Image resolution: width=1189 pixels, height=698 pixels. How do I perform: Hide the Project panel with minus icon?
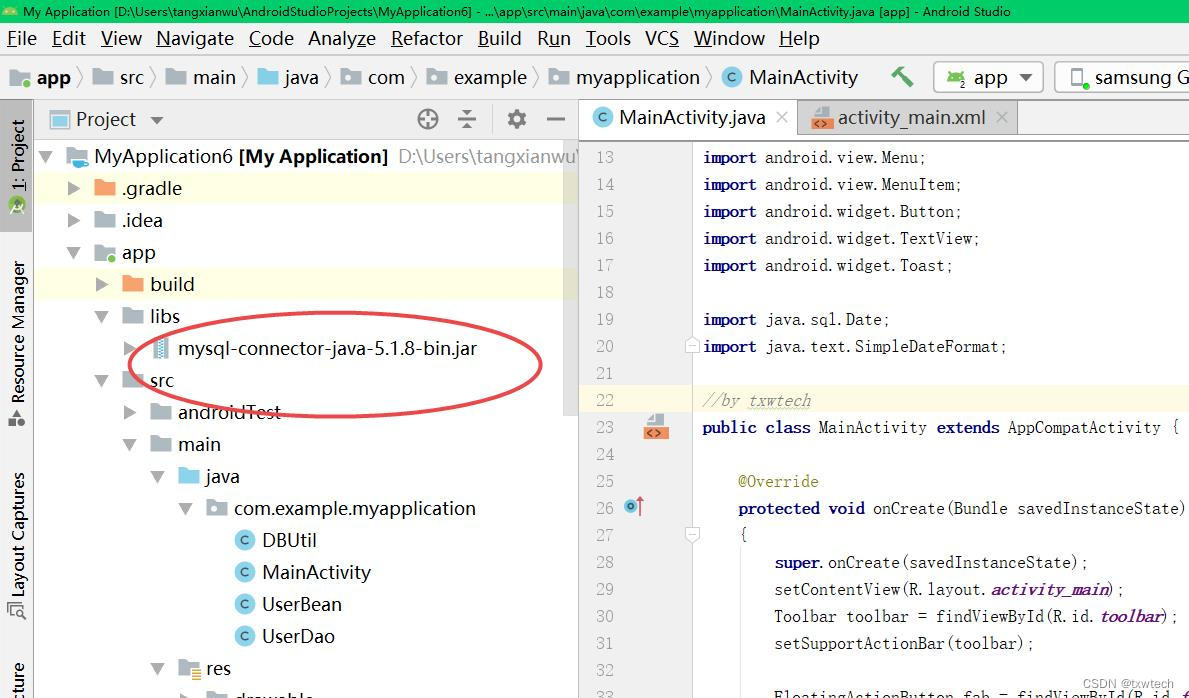tap(556, 119)
